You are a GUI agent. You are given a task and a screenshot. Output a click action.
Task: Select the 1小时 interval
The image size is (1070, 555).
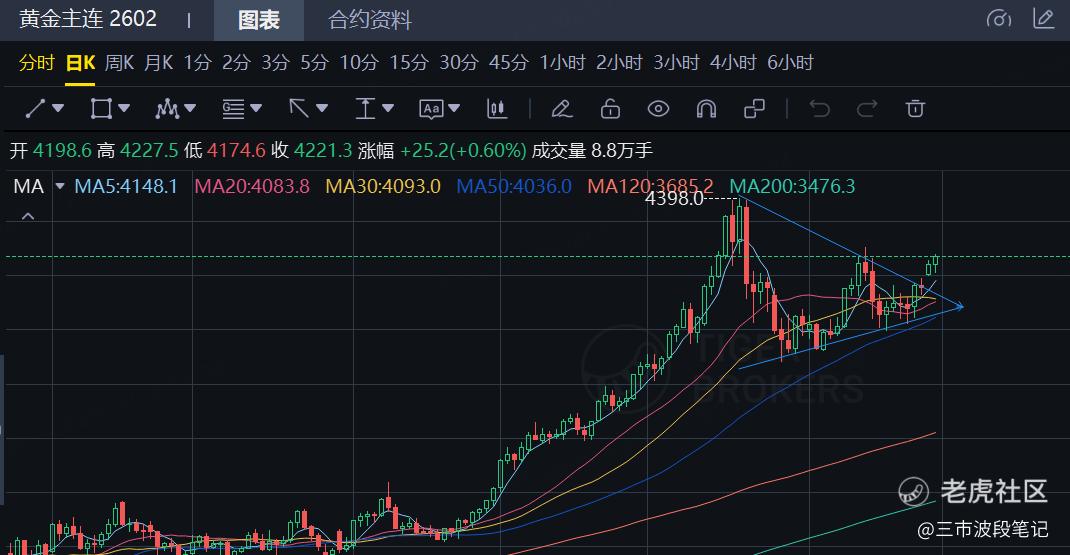[562, 63]
